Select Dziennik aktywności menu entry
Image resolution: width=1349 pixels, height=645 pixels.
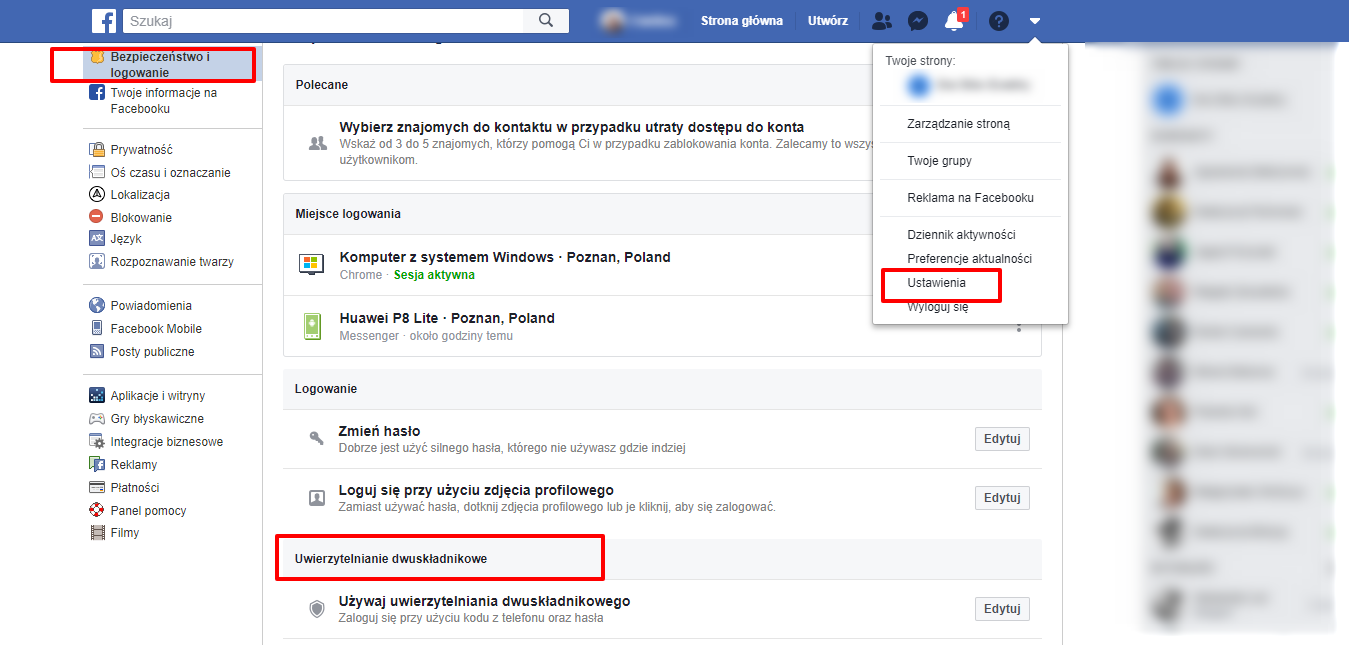(x=961, y=235)
